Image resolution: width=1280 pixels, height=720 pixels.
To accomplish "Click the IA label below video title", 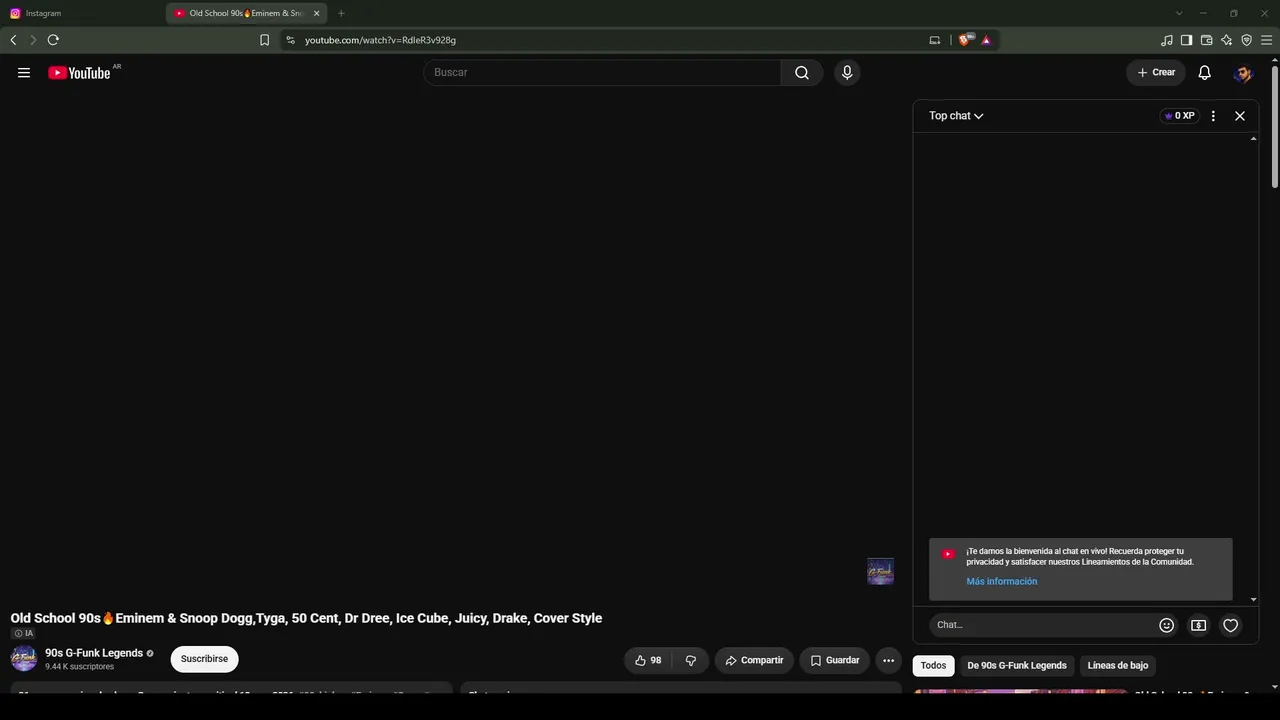I will 23,633.
